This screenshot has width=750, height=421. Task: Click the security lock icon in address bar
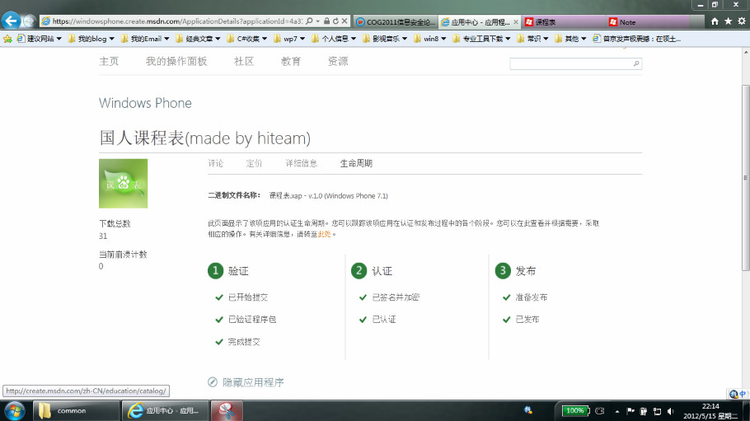tap(327, 21)
